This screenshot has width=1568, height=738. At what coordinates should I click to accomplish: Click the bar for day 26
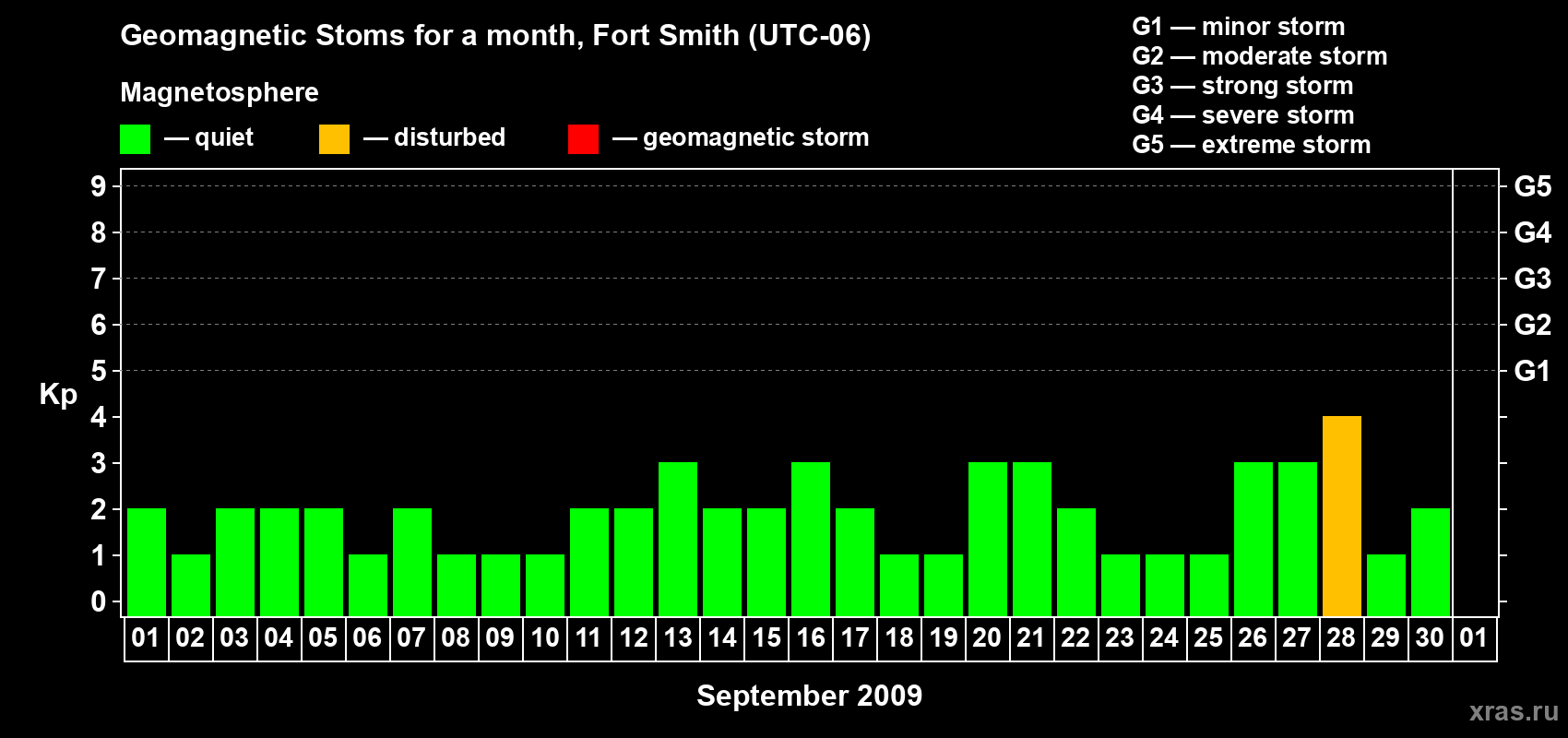(x=1253, y=539)
